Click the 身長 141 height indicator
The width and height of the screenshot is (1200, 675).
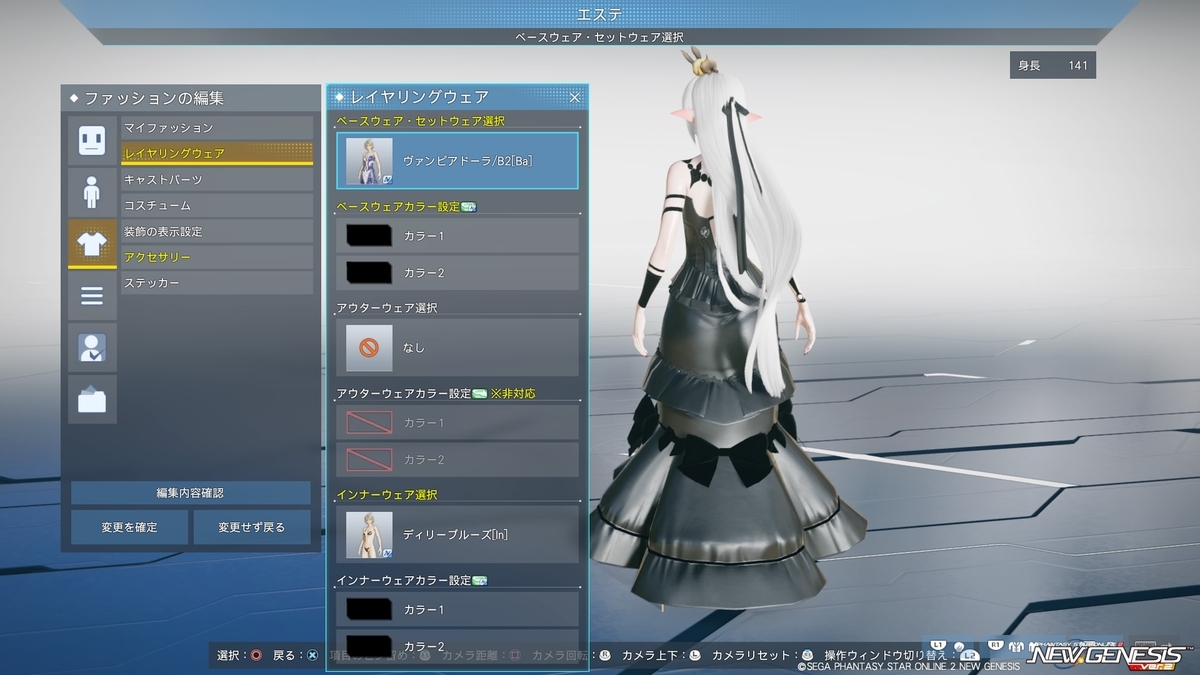[1053, 65]
